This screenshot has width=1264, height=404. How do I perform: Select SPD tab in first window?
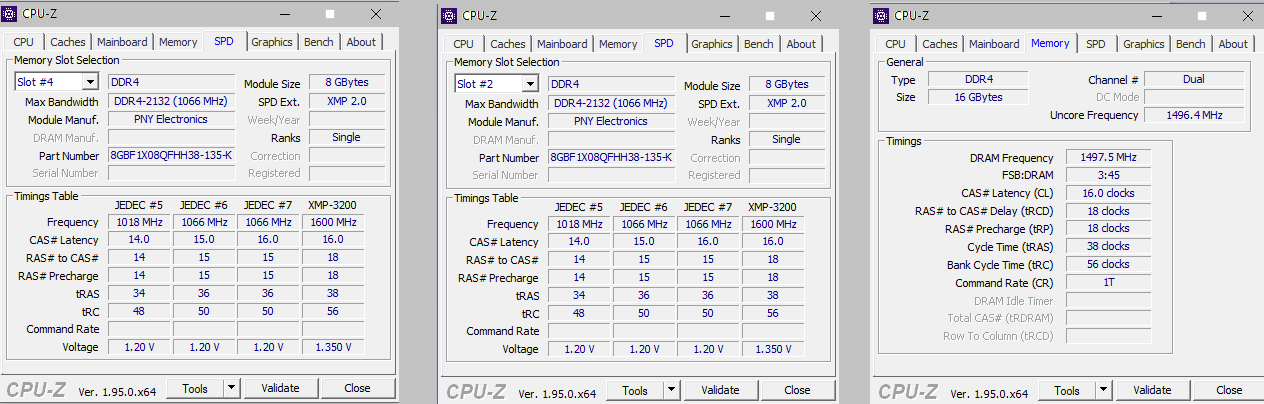pyautogui.click(x=224, y=41)
